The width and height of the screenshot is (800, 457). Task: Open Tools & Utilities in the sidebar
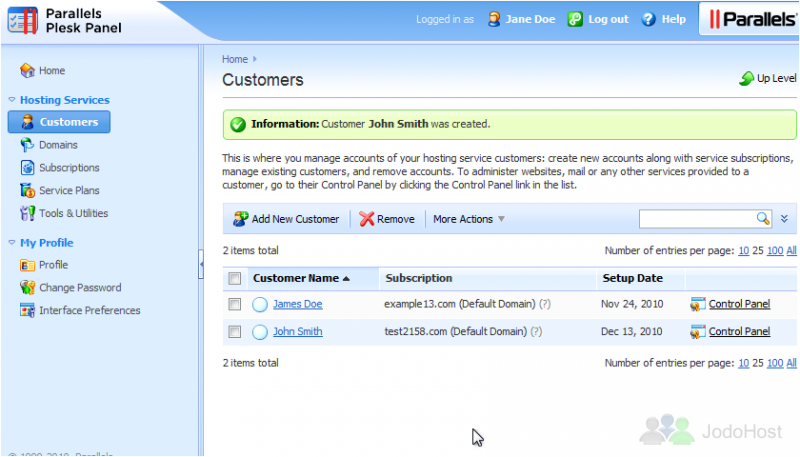pos(73,213)
